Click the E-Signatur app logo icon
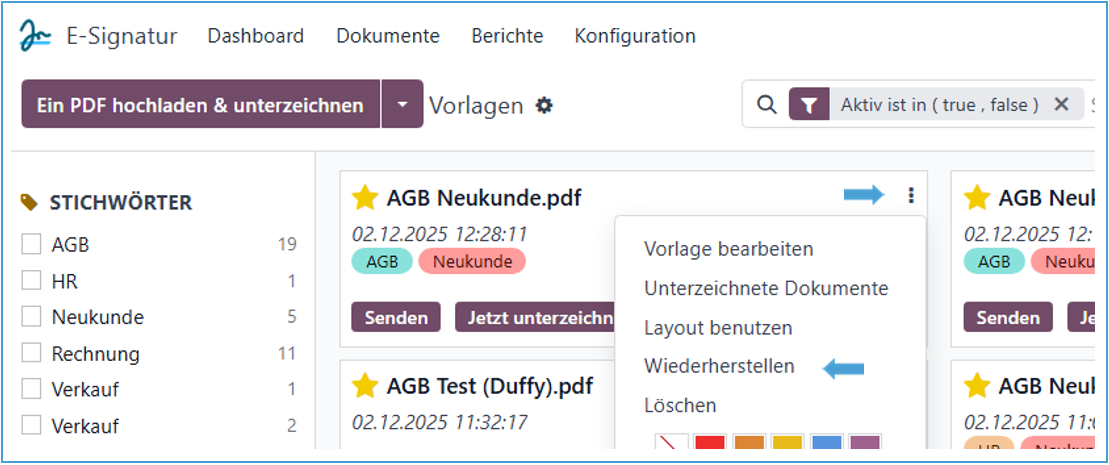 click(36, 37)
